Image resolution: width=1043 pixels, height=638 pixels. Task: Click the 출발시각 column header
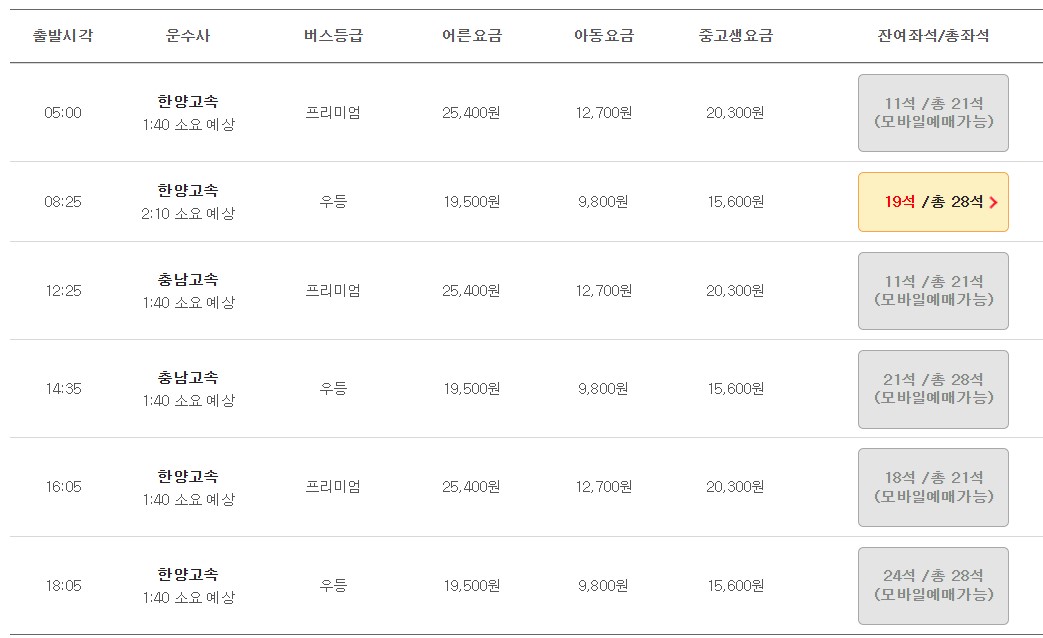tap(61, 33)
